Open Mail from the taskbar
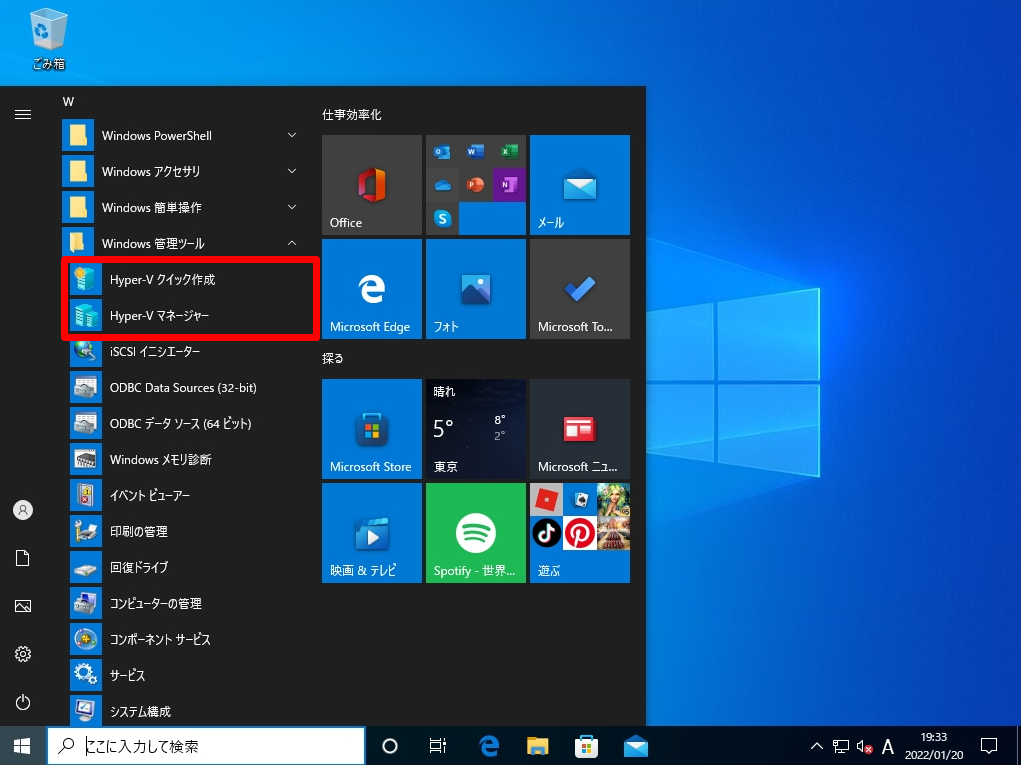This screenshot has height=765, width=1021. [x=636, y=746]
